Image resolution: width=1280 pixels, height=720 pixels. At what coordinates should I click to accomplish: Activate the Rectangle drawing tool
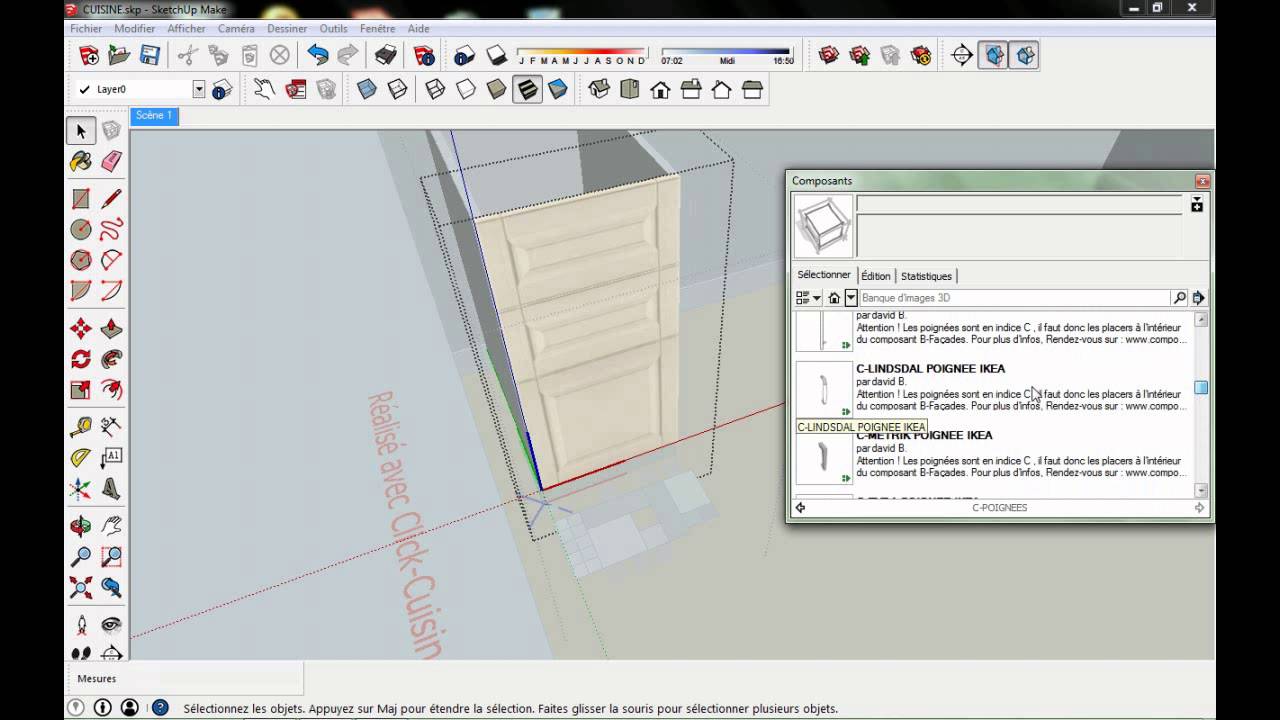(x=81, y=199)
